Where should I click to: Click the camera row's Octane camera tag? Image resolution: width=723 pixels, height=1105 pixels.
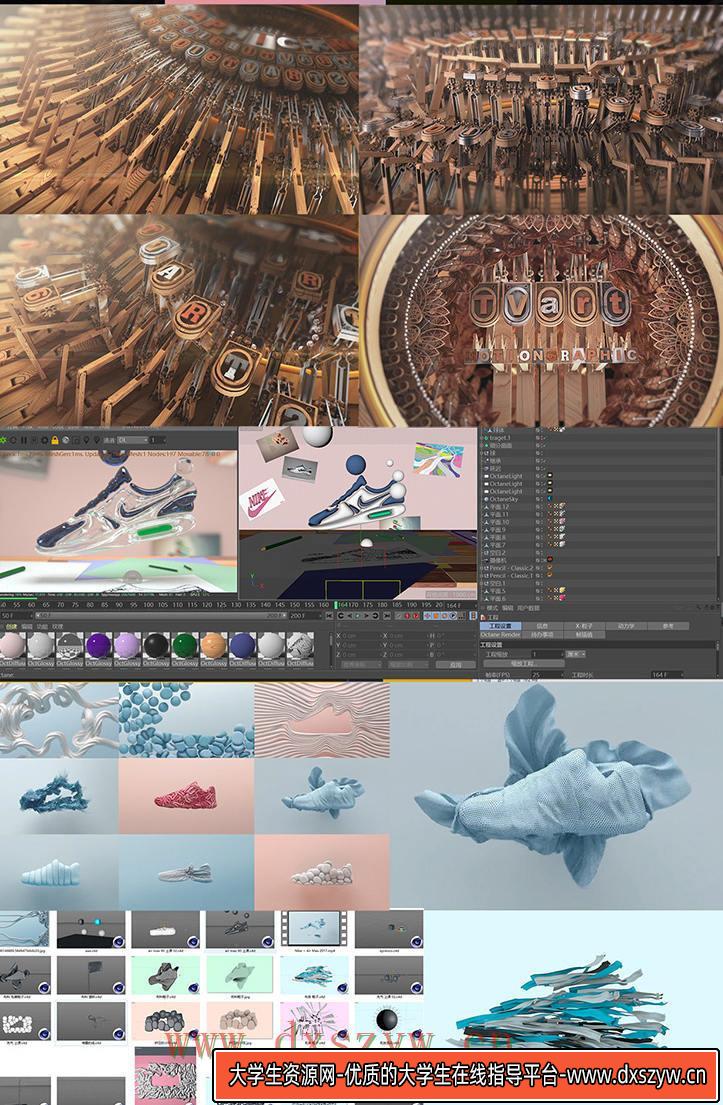(x=550, y=560)
